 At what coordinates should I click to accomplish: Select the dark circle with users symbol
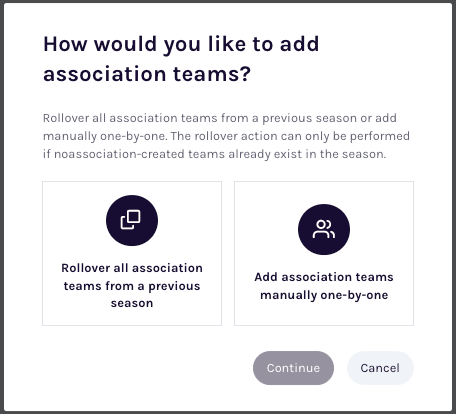click(x=324, y=229)
